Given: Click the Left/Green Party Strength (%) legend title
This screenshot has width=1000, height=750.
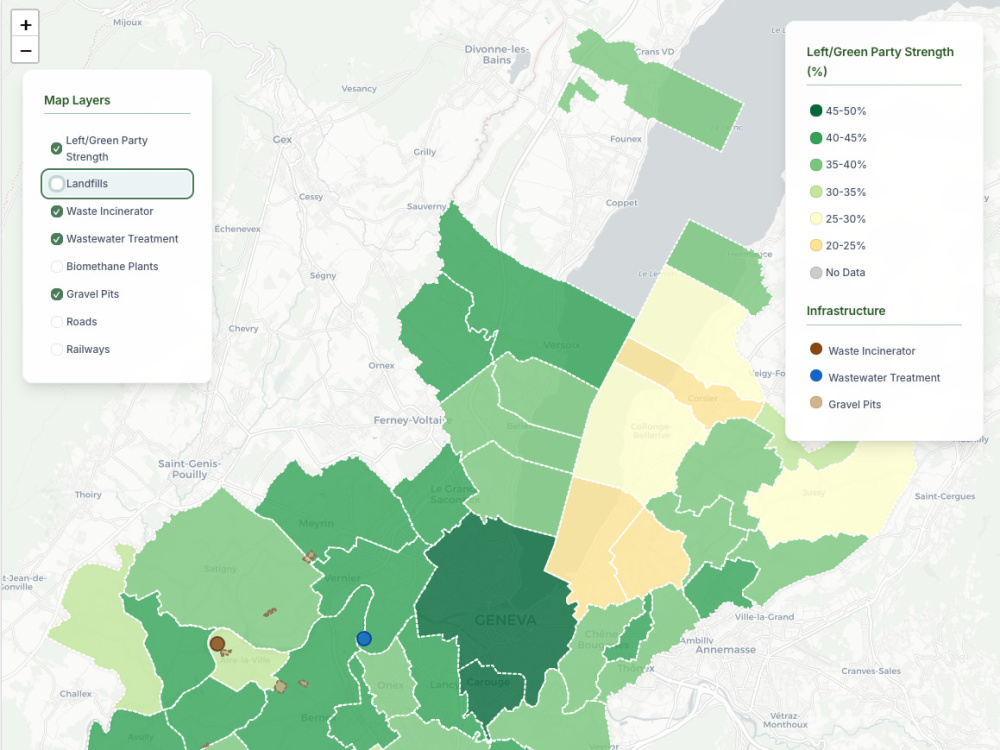Looking at the screenshot, I should (880, 61).
